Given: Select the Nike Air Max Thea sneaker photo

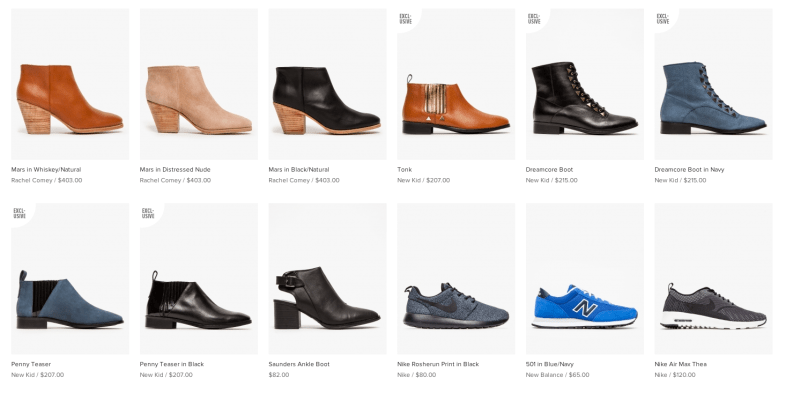Looking at the screenshot, I should click(x=713, y=279).
